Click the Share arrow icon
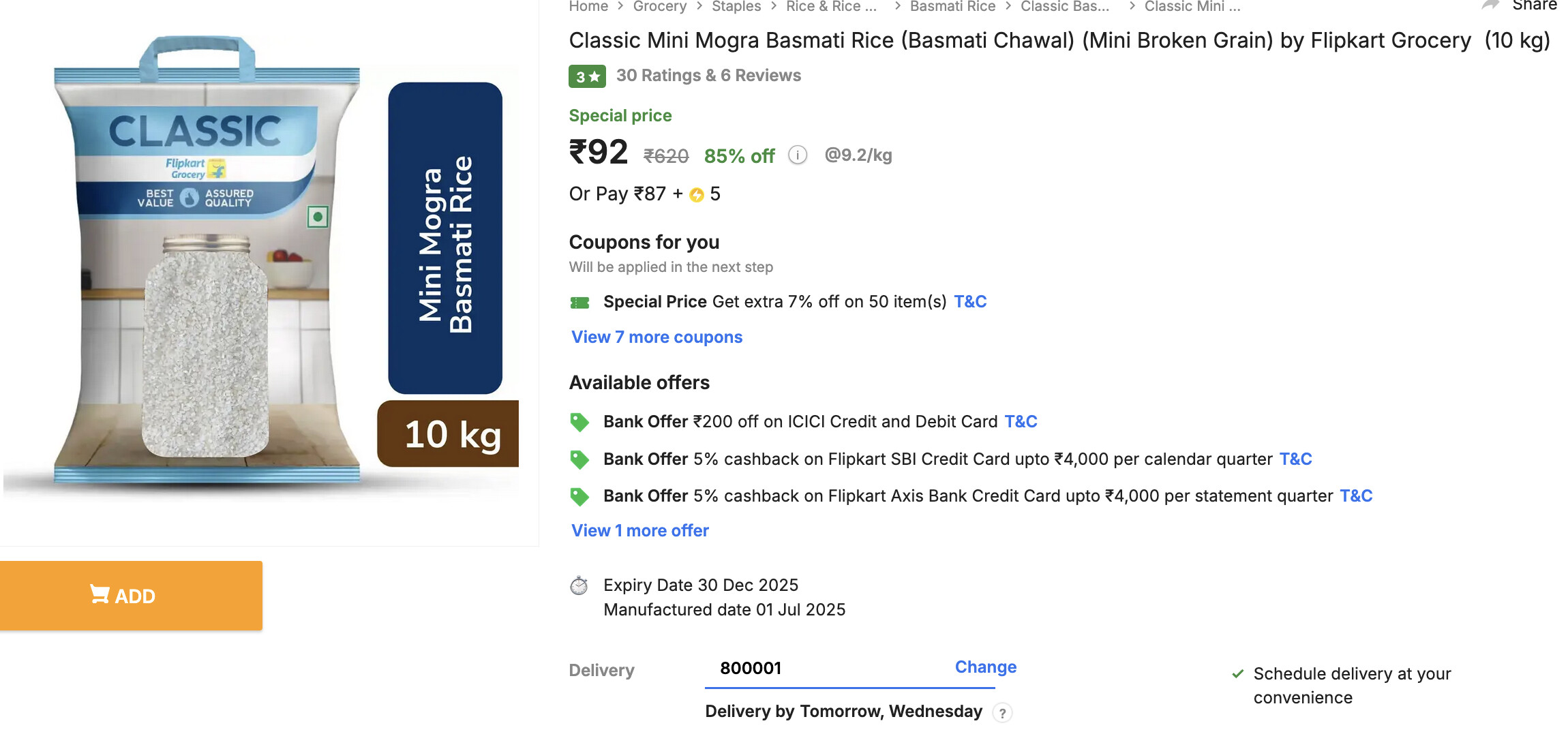This screenshot has height=732, width=1568. pos(1490,5)
